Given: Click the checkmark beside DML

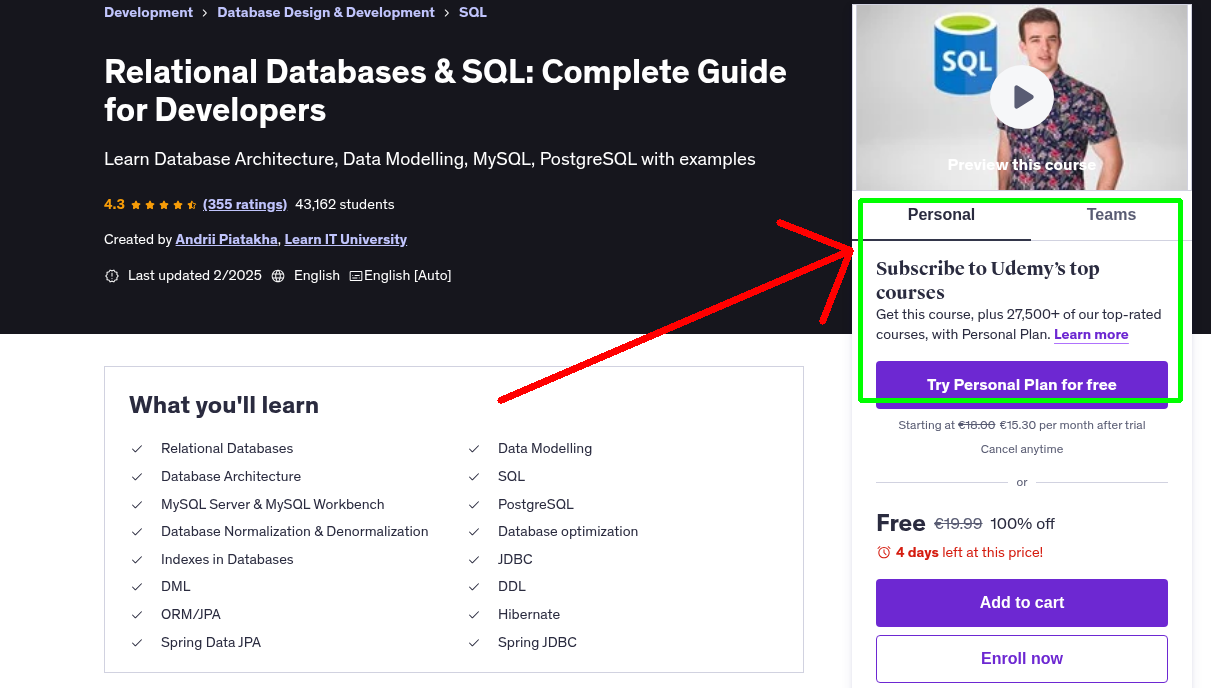Looking at the screenshot, I should click(136, 587).
